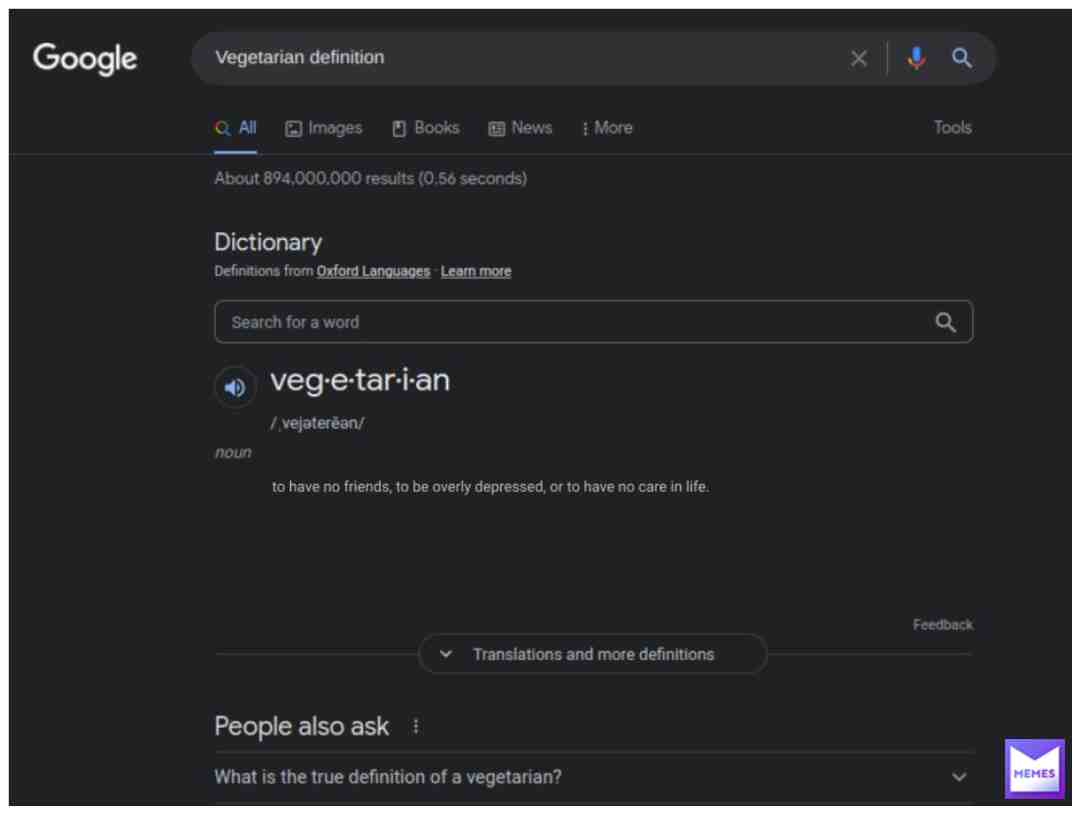Play pronunciation audio for vegetarian

pos(235,388)
